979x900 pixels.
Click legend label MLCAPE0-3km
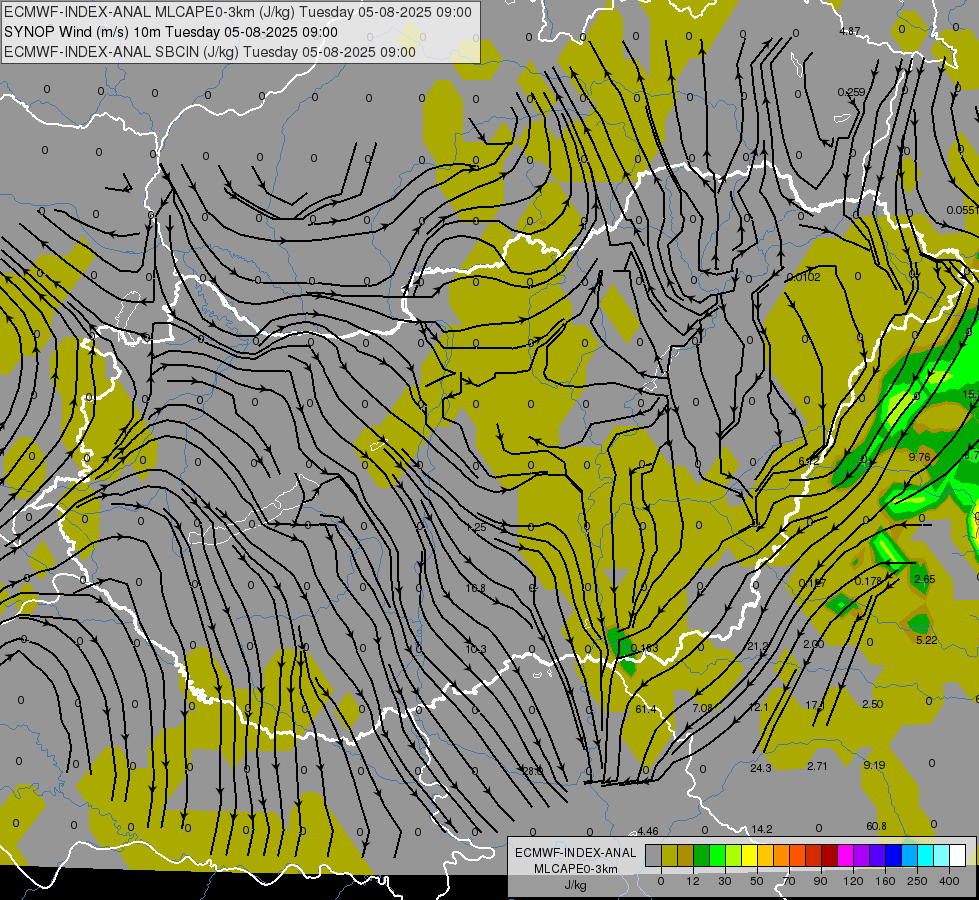(x=576, y=869)
